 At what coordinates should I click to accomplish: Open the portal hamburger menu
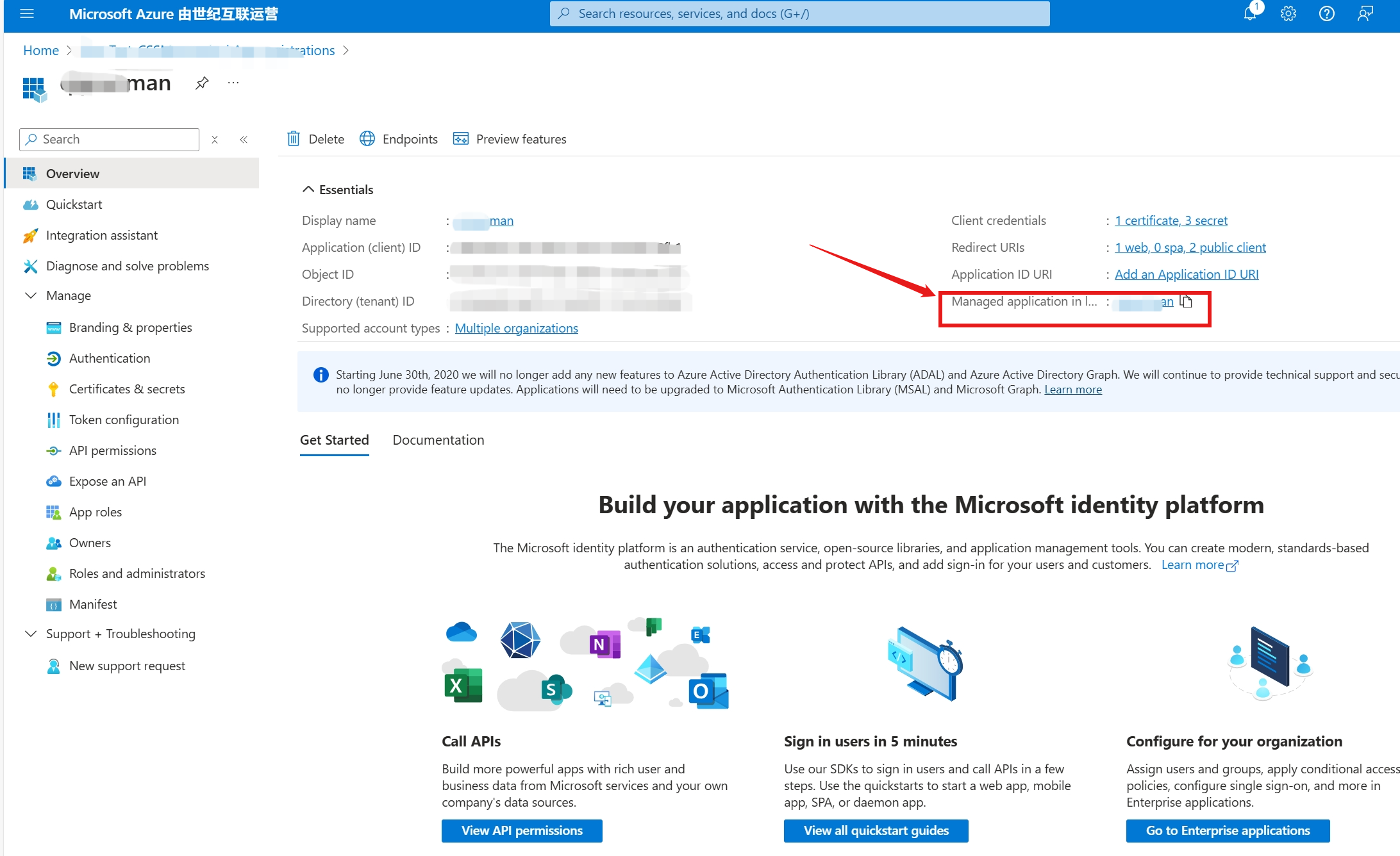[27, 13]
